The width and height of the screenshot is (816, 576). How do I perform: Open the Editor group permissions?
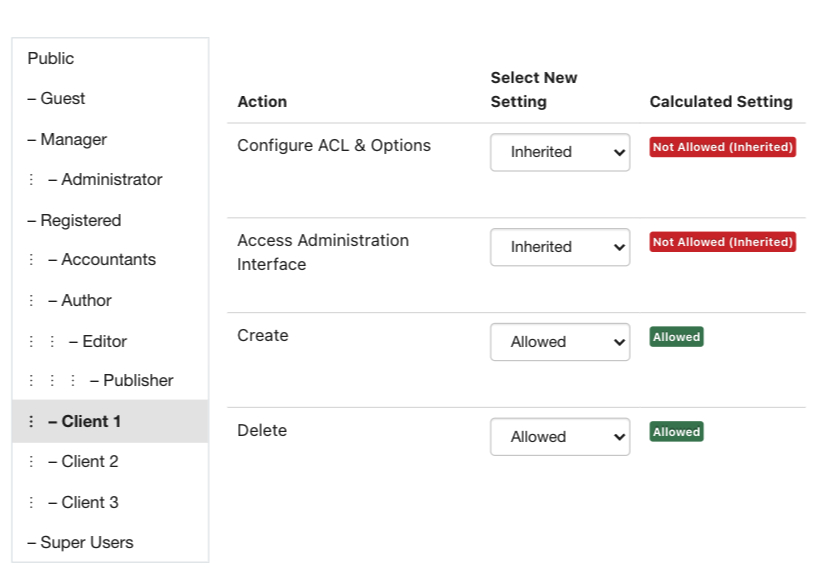coord(110,341)
